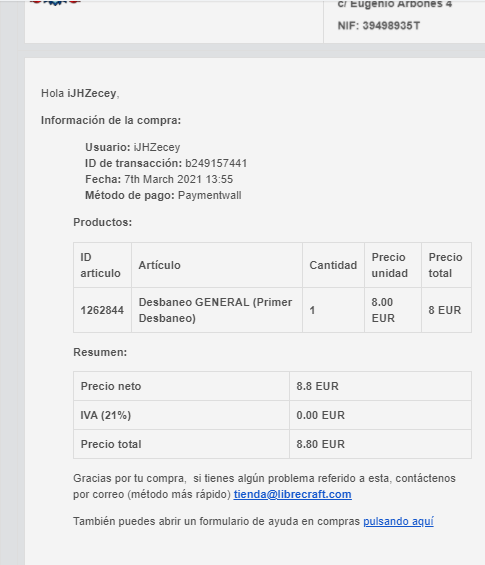Click the NIF number 39498935T
Image resolution: width=485 pixels, height=565 pixels.
[x=391, y=26]
